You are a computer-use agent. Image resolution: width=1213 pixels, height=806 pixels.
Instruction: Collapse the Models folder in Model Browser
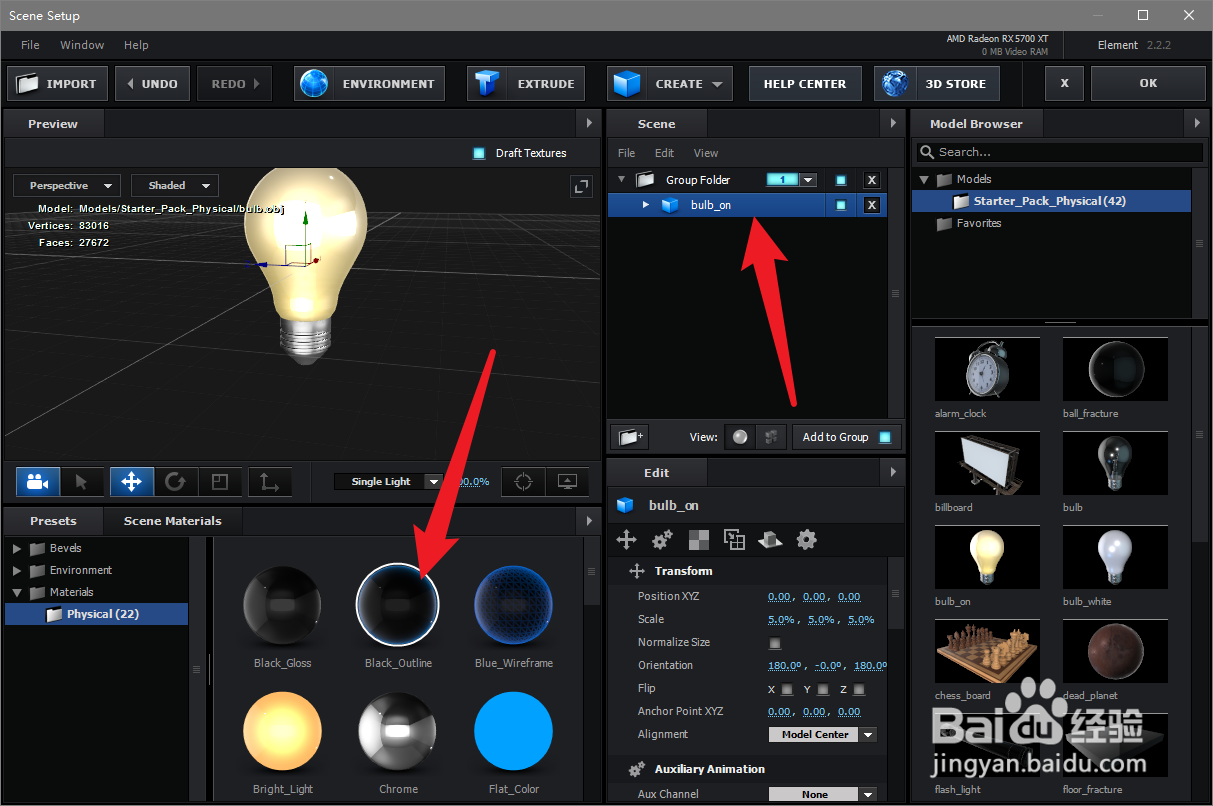pos(924,180)
